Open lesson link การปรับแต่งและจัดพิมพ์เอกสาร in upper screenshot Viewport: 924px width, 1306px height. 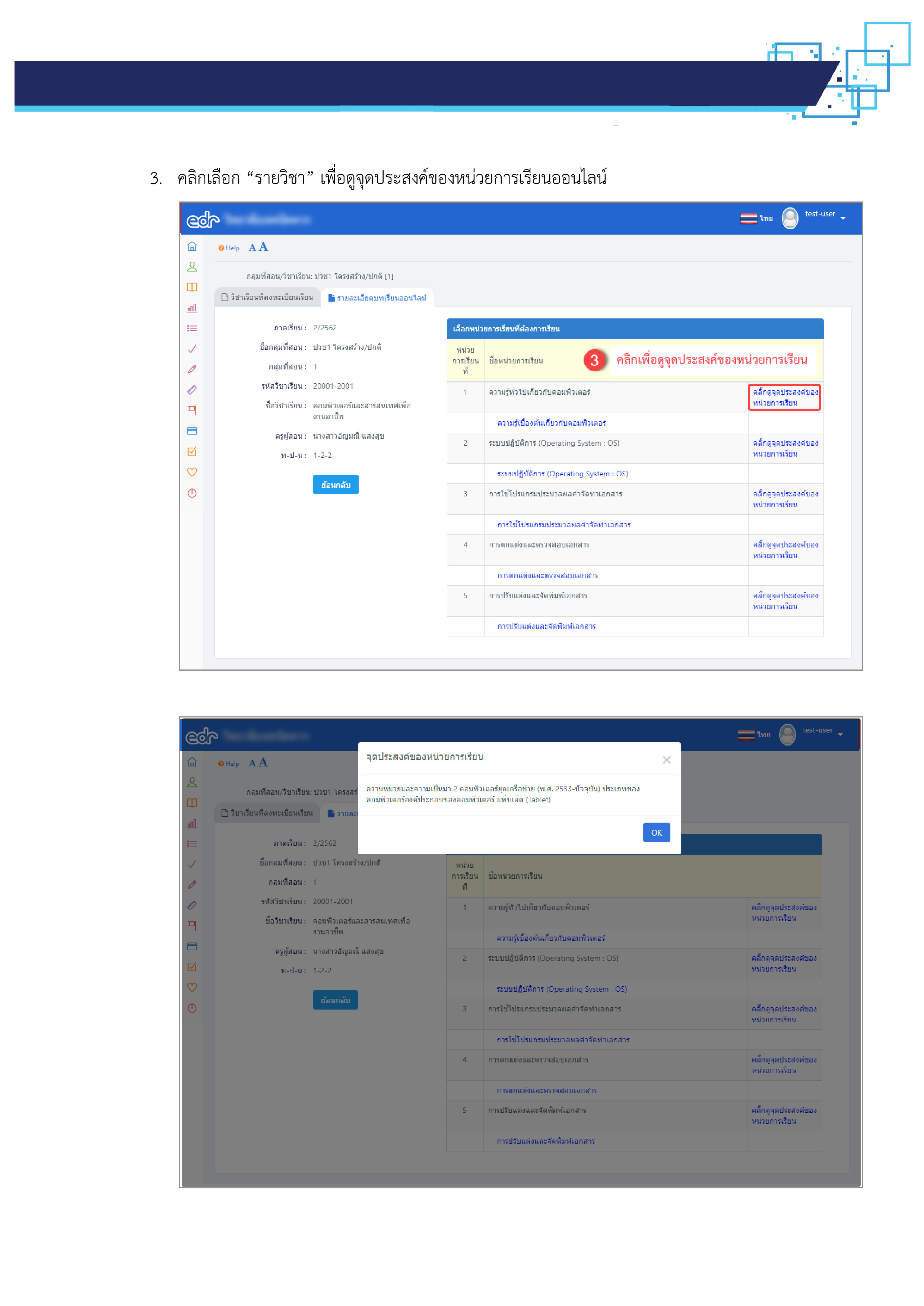coord(546,626)
